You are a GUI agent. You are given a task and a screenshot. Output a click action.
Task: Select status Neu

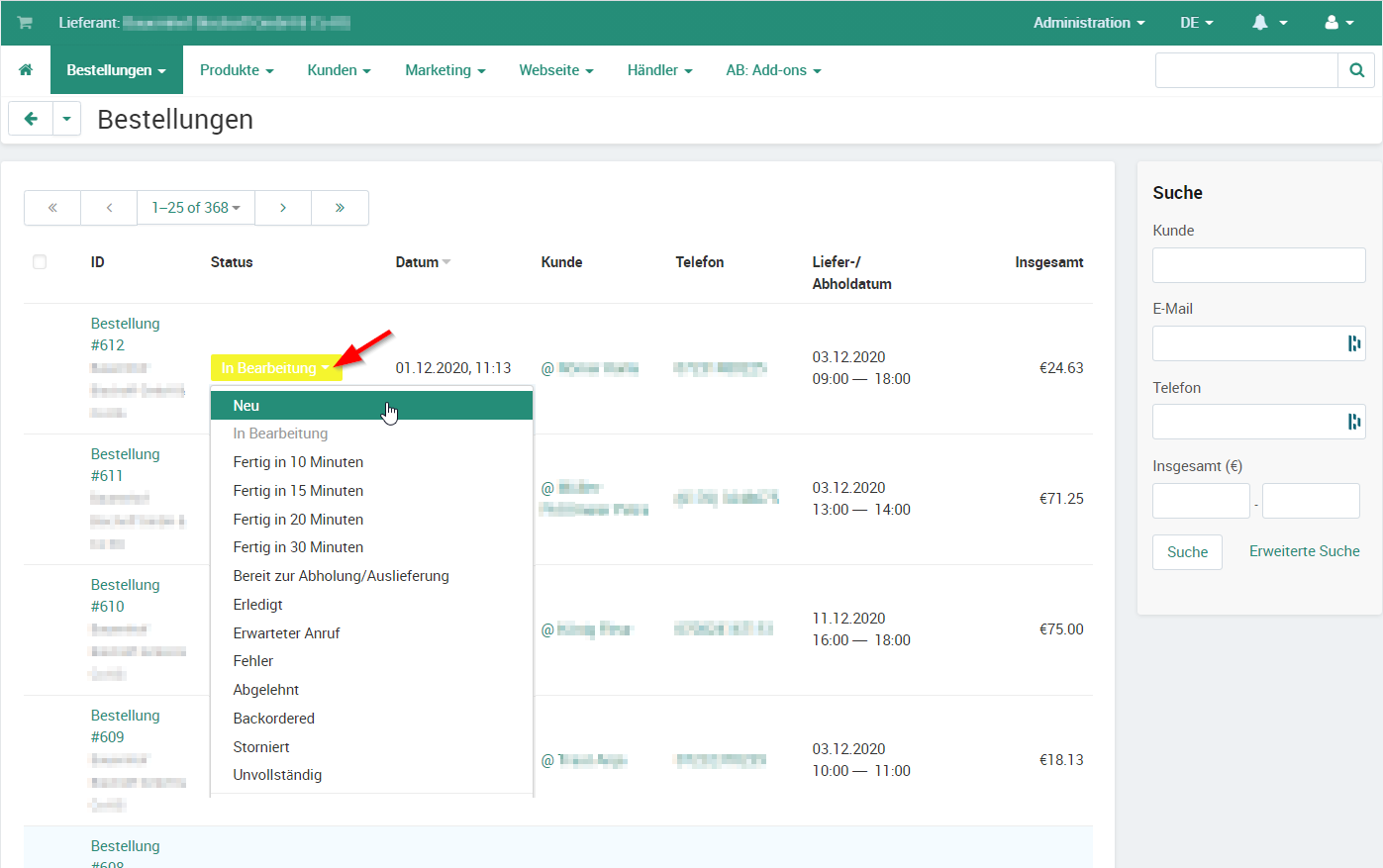pyautogui.click(x=372, y=406)
